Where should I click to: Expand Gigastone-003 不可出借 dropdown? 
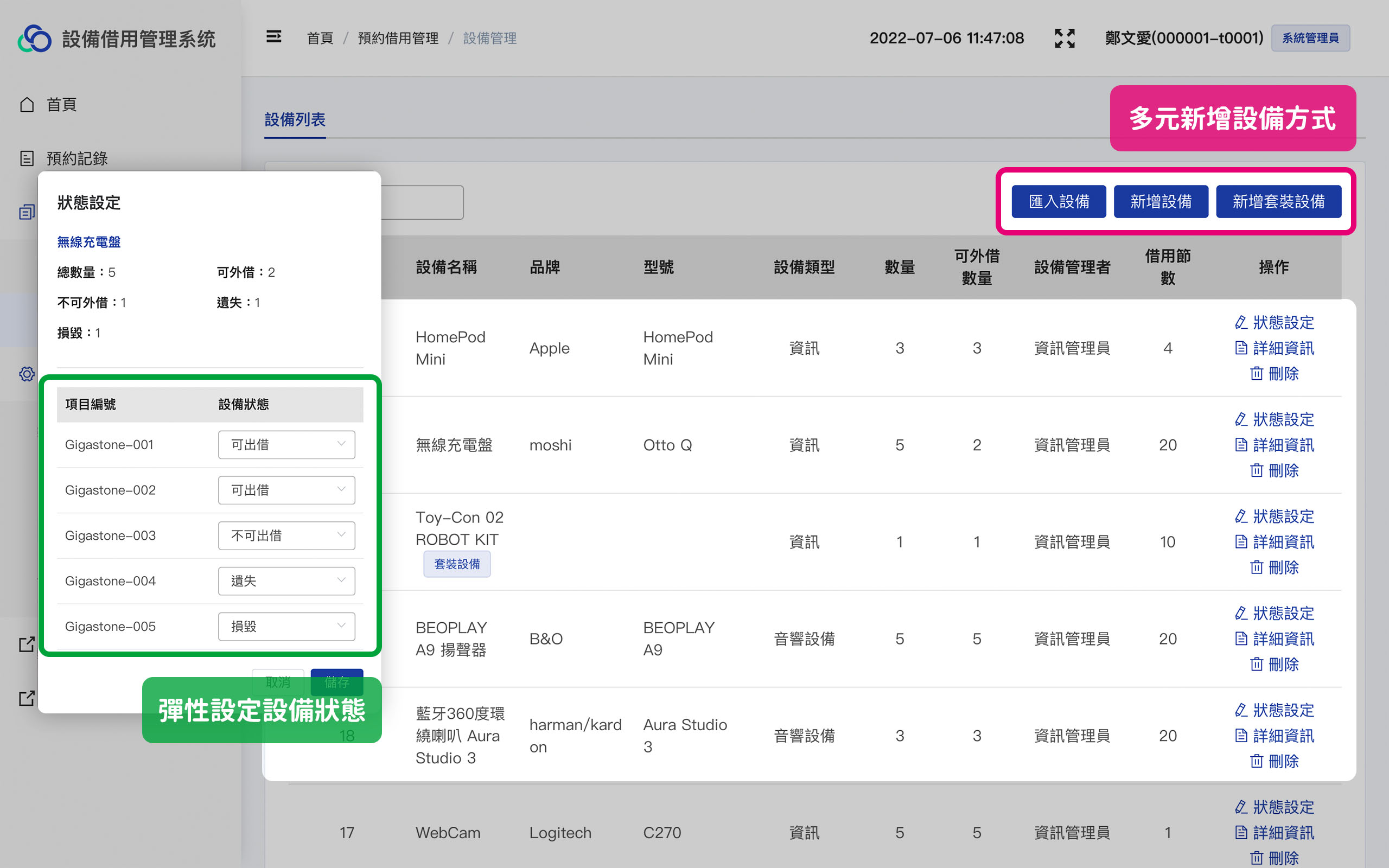(x=286, y=535)
